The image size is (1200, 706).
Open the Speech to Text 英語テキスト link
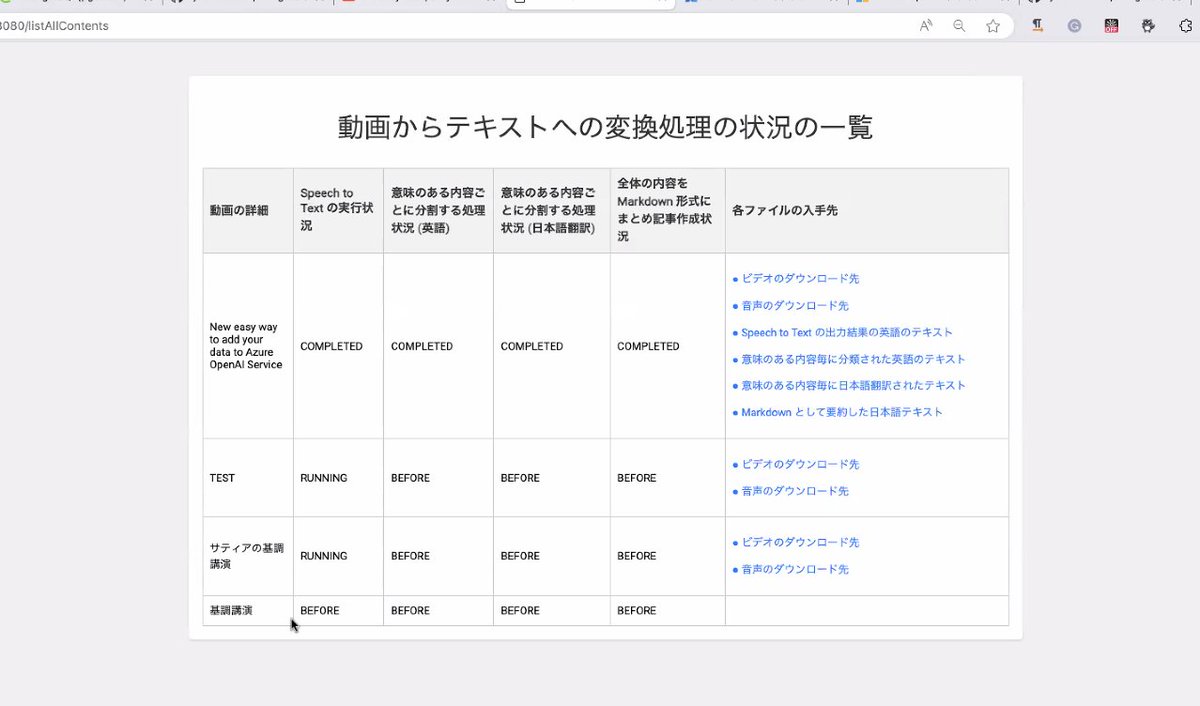[x=844, y=331]
